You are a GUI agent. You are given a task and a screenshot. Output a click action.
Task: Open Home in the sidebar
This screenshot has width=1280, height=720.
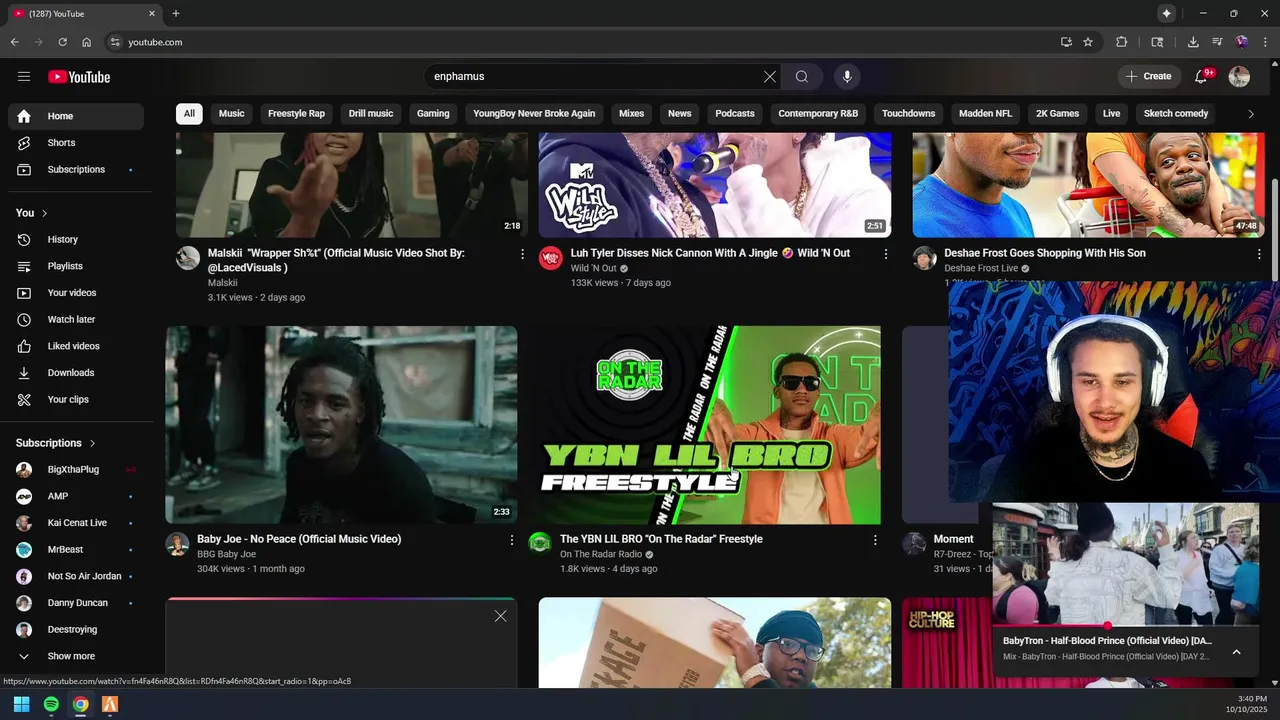click(76, 117)
